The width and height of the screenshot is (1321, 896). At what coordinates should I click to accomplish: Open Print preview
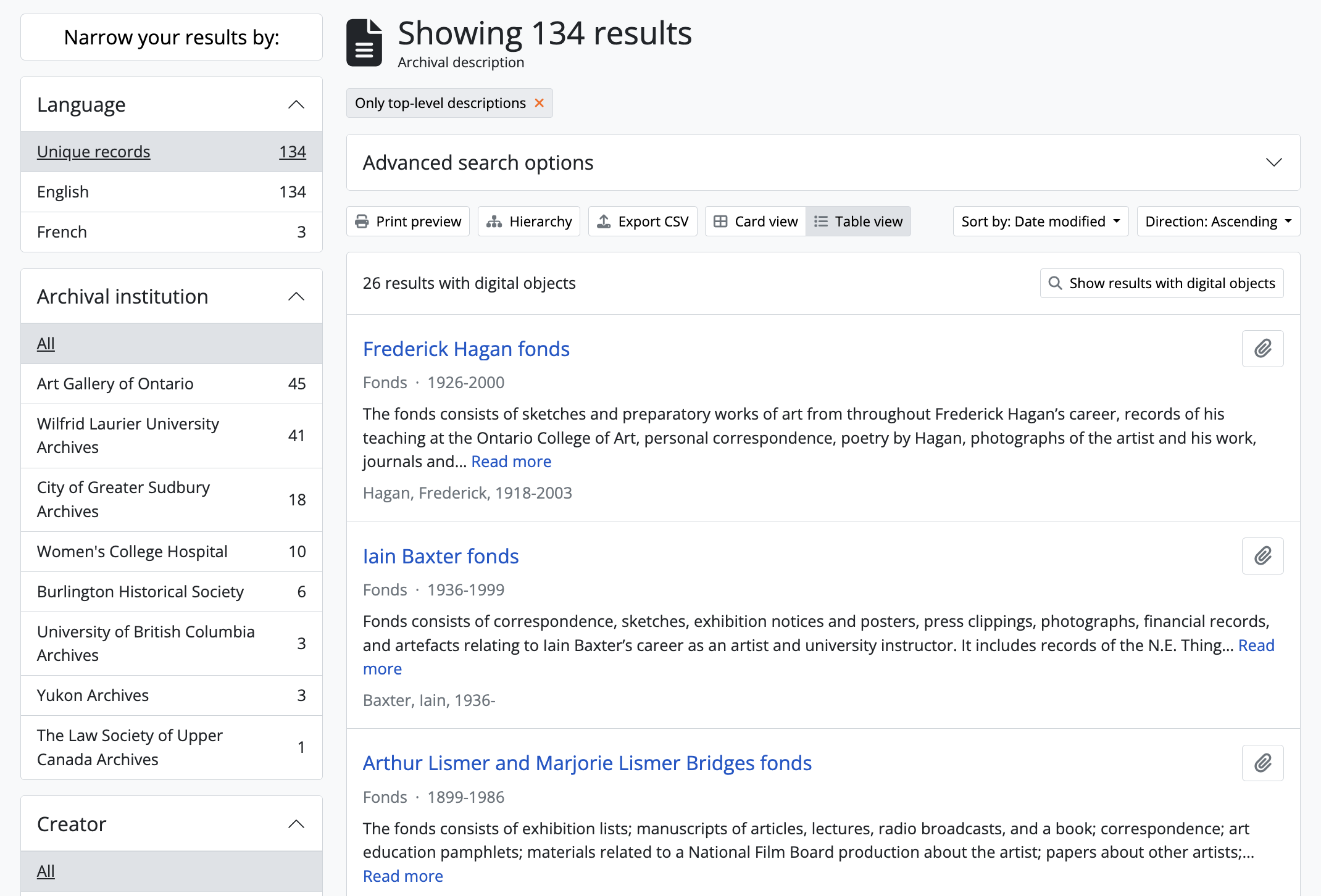(x=408, y=222)
